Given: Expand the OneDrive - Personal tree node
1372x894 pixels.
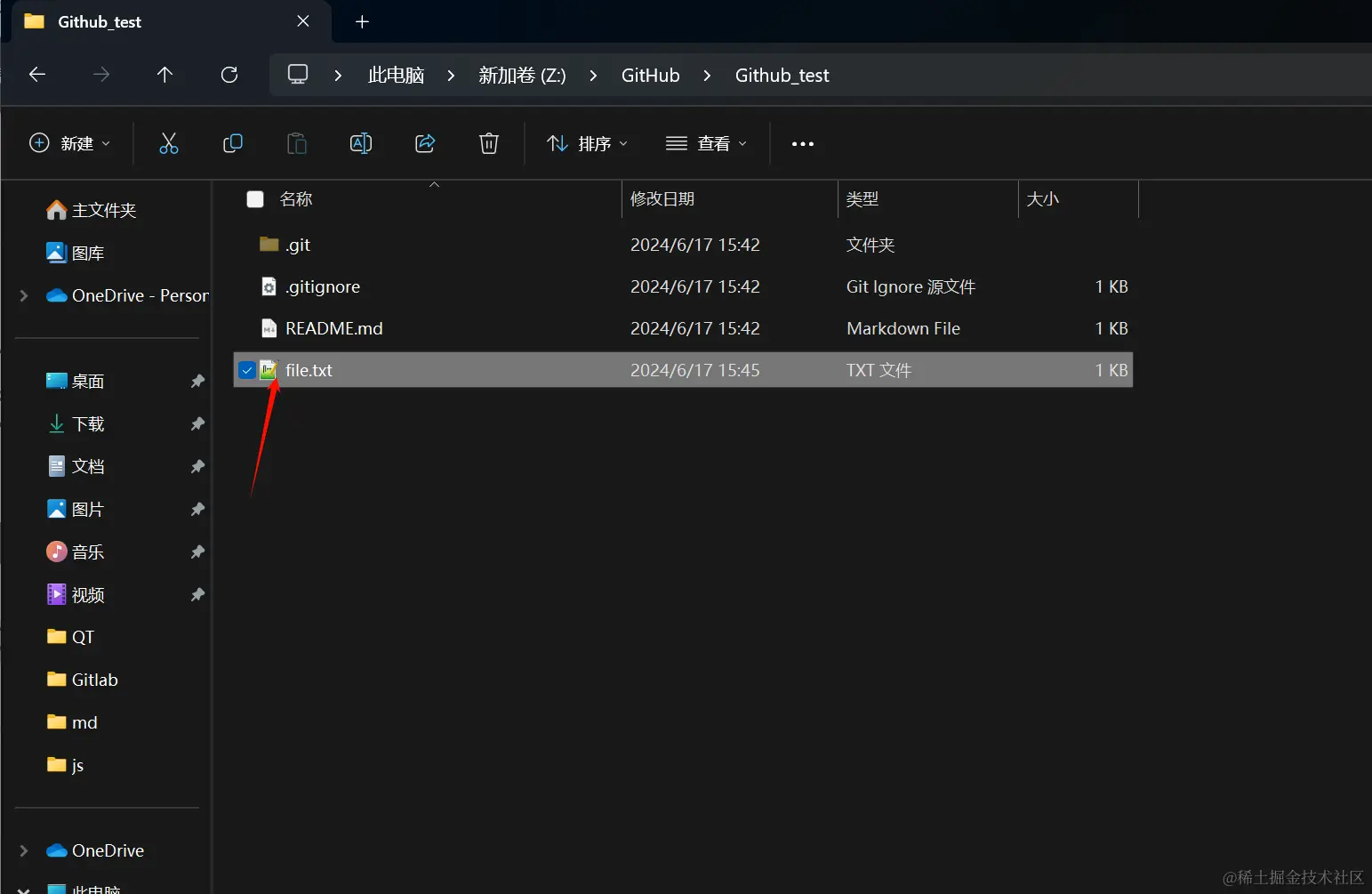Looking at the screenshot, I should [x=24, y=295].
